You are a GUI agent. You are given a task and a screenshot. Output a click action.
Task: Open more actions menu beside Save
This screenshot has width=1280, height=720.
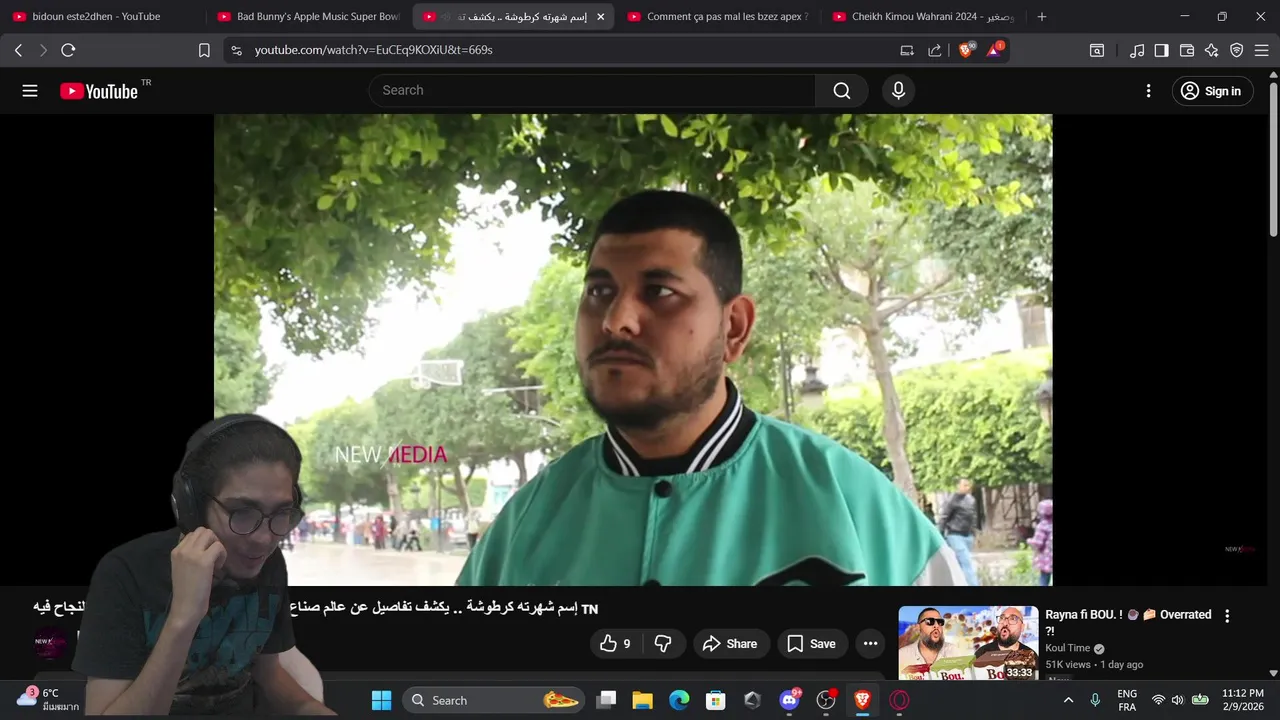[870, 644]
